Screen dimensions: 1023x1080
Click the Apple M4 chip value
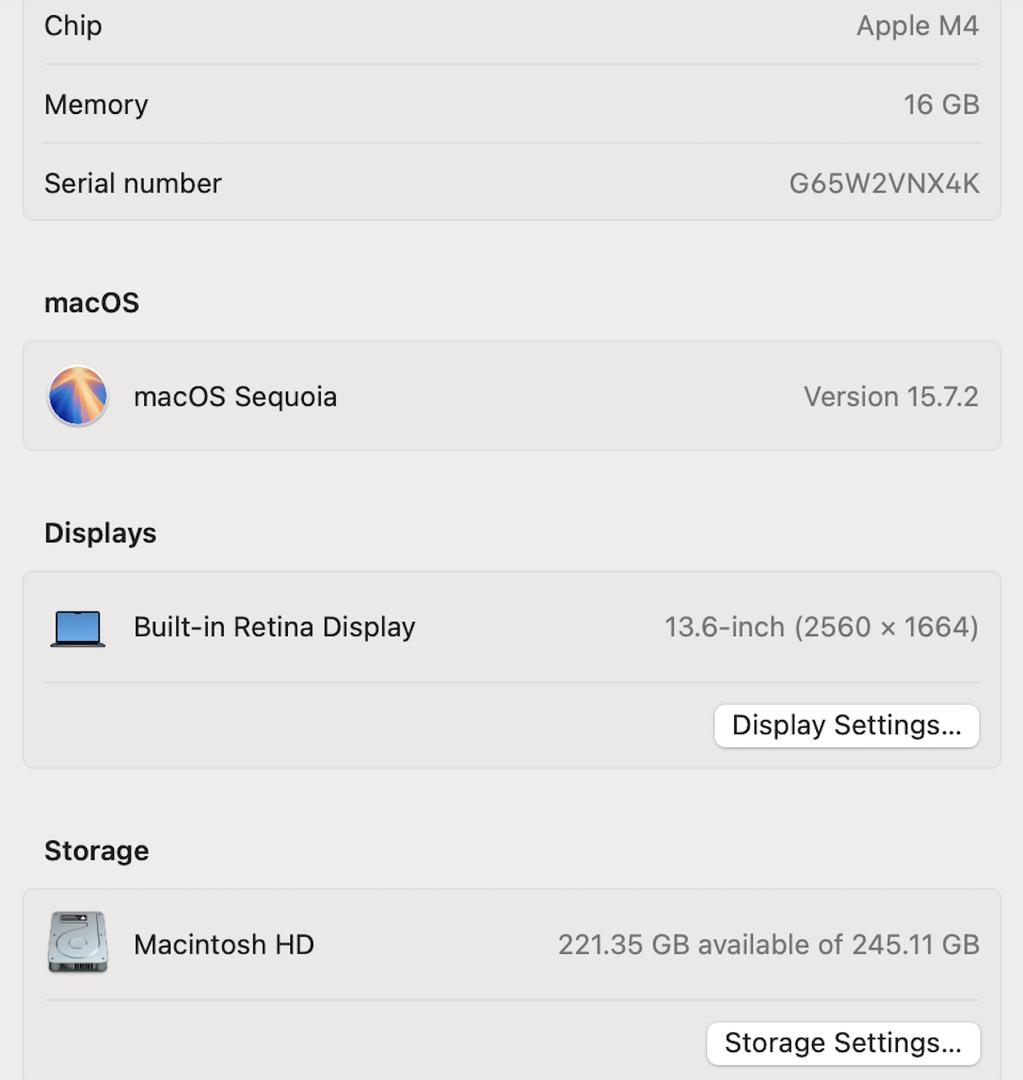917,26
